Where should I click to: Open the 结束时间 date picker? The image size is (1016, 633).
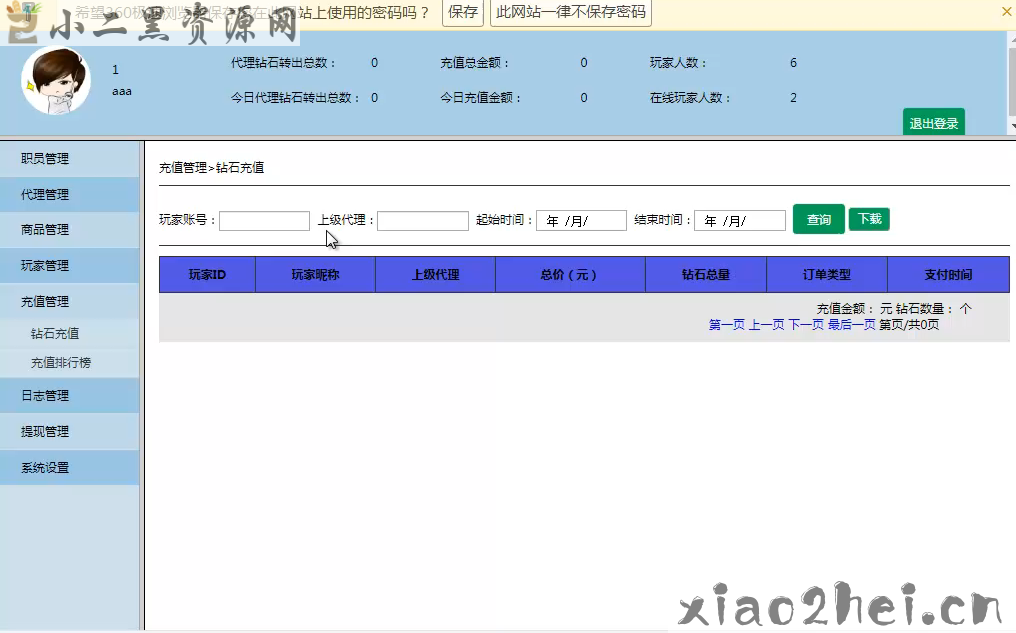click(x=740, y=221)
